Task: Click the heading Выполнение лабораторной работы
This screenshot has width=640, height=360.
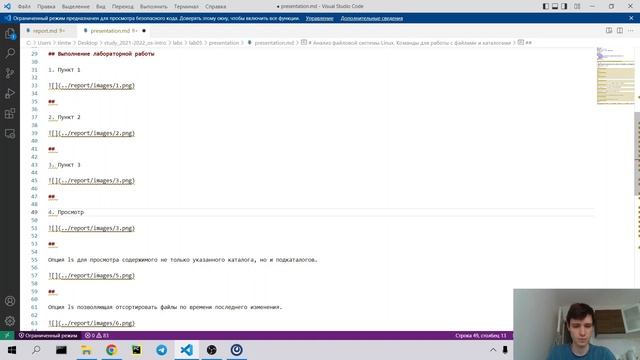Action: click(101, 54)
